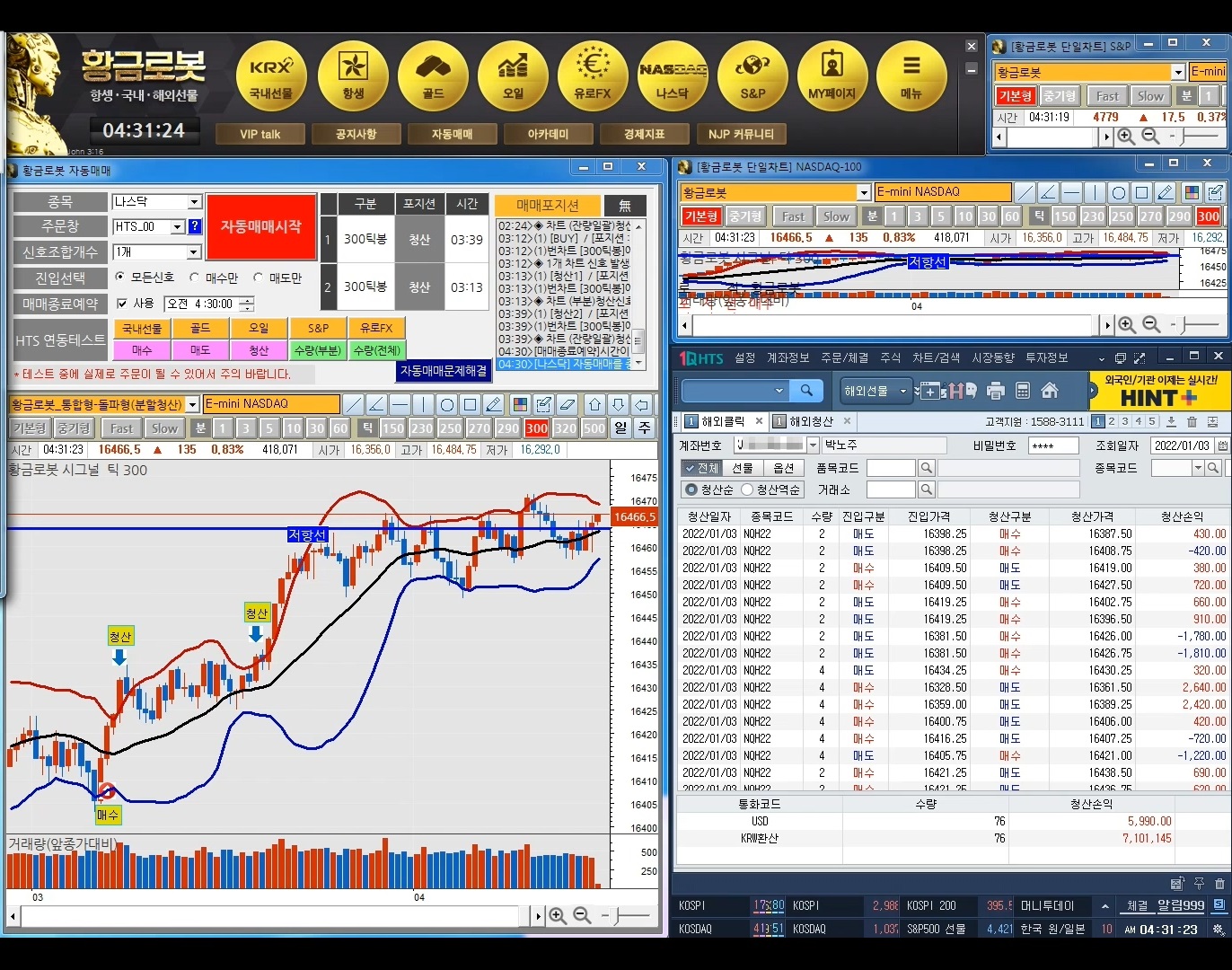Click the 자동매매문제해결 button
Image resolution: width=1232 pixels, height=970 pixels.
[x=443, y=371]
